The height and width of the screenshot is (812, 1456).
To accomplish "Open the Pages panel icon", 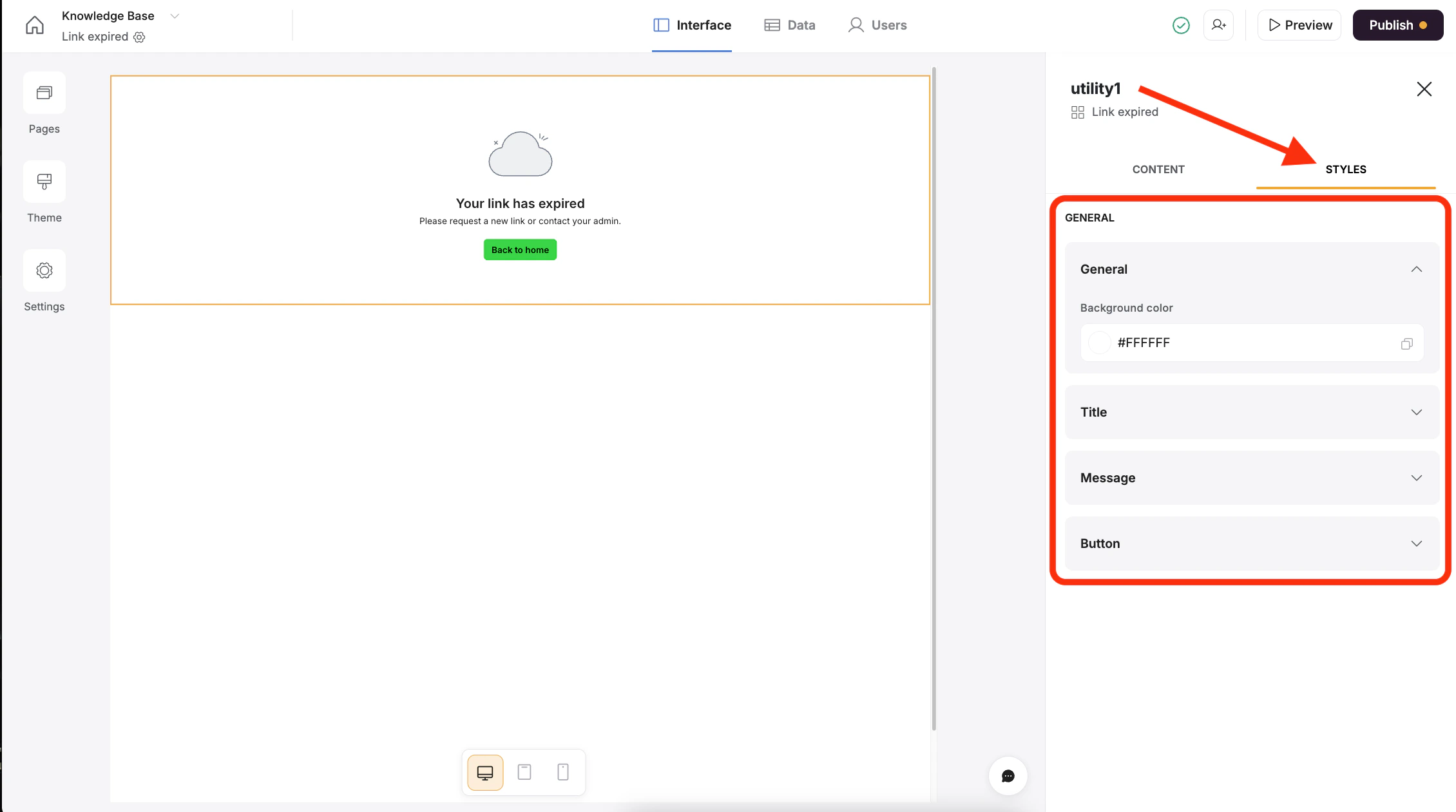I will click(44, 93).
